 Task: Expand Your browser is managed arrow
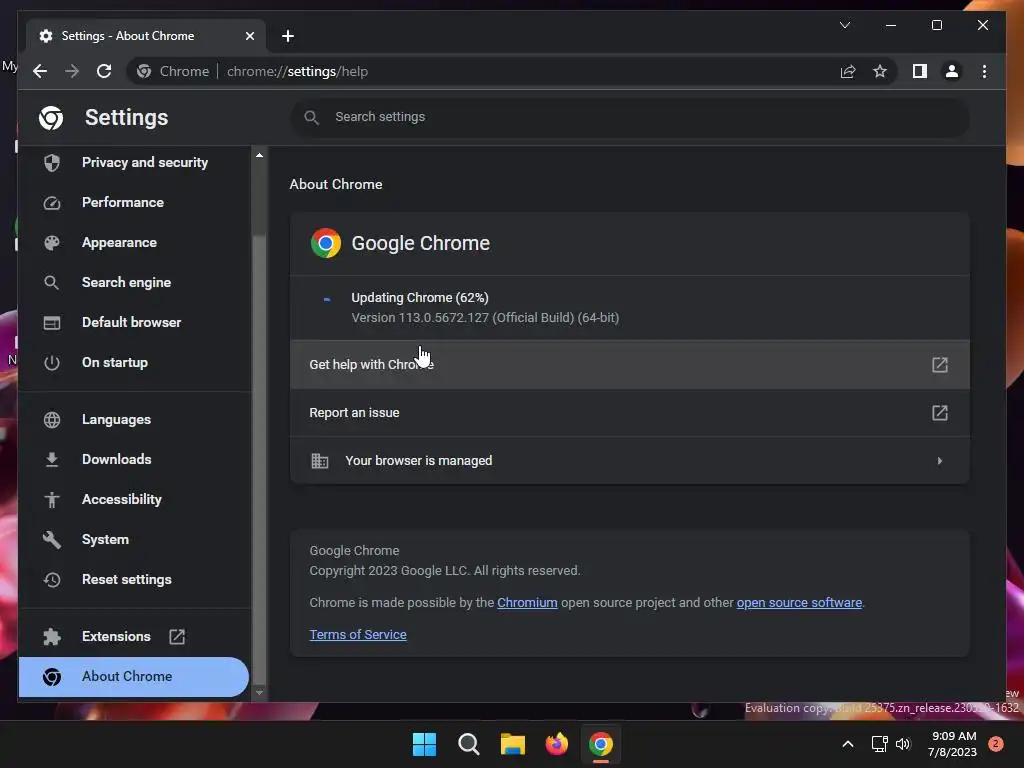(x=939, y=460)
